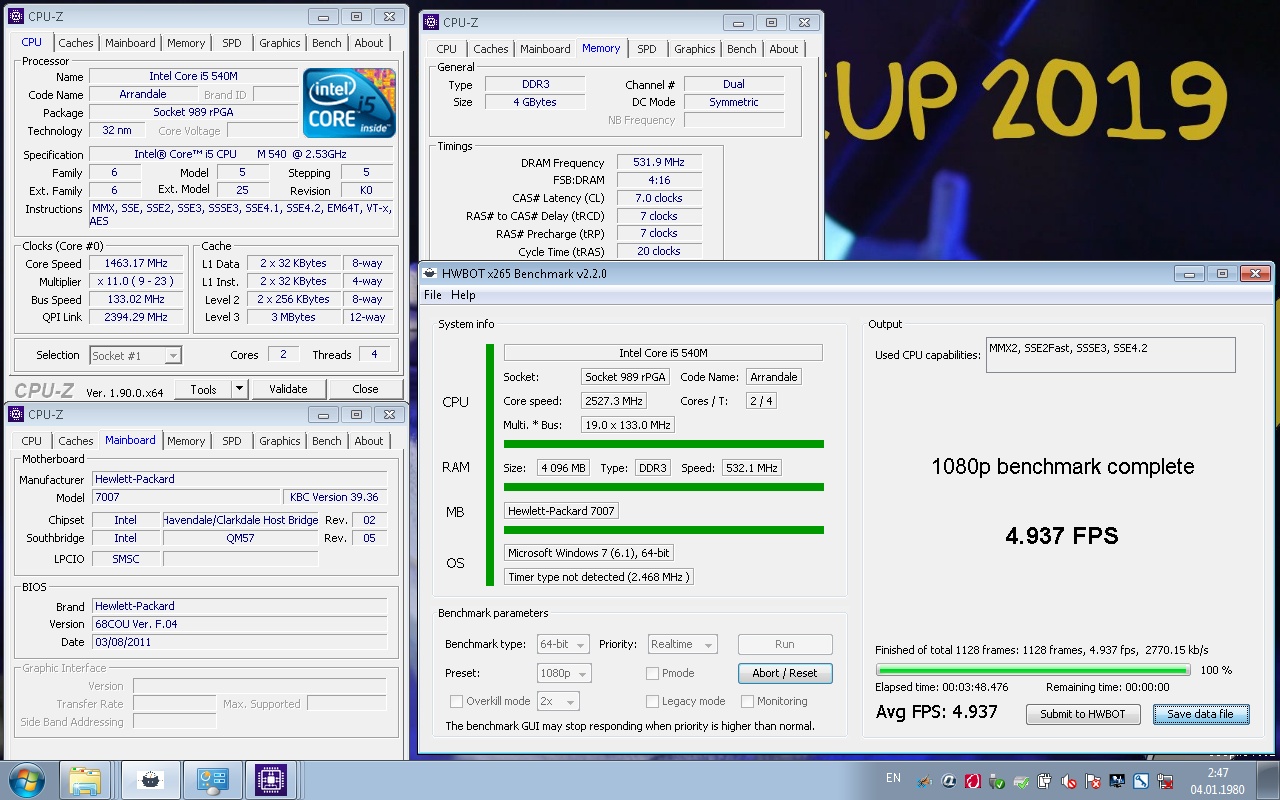
Task: Click the Used CPU capabilities text box
Action: point(1110,355)
